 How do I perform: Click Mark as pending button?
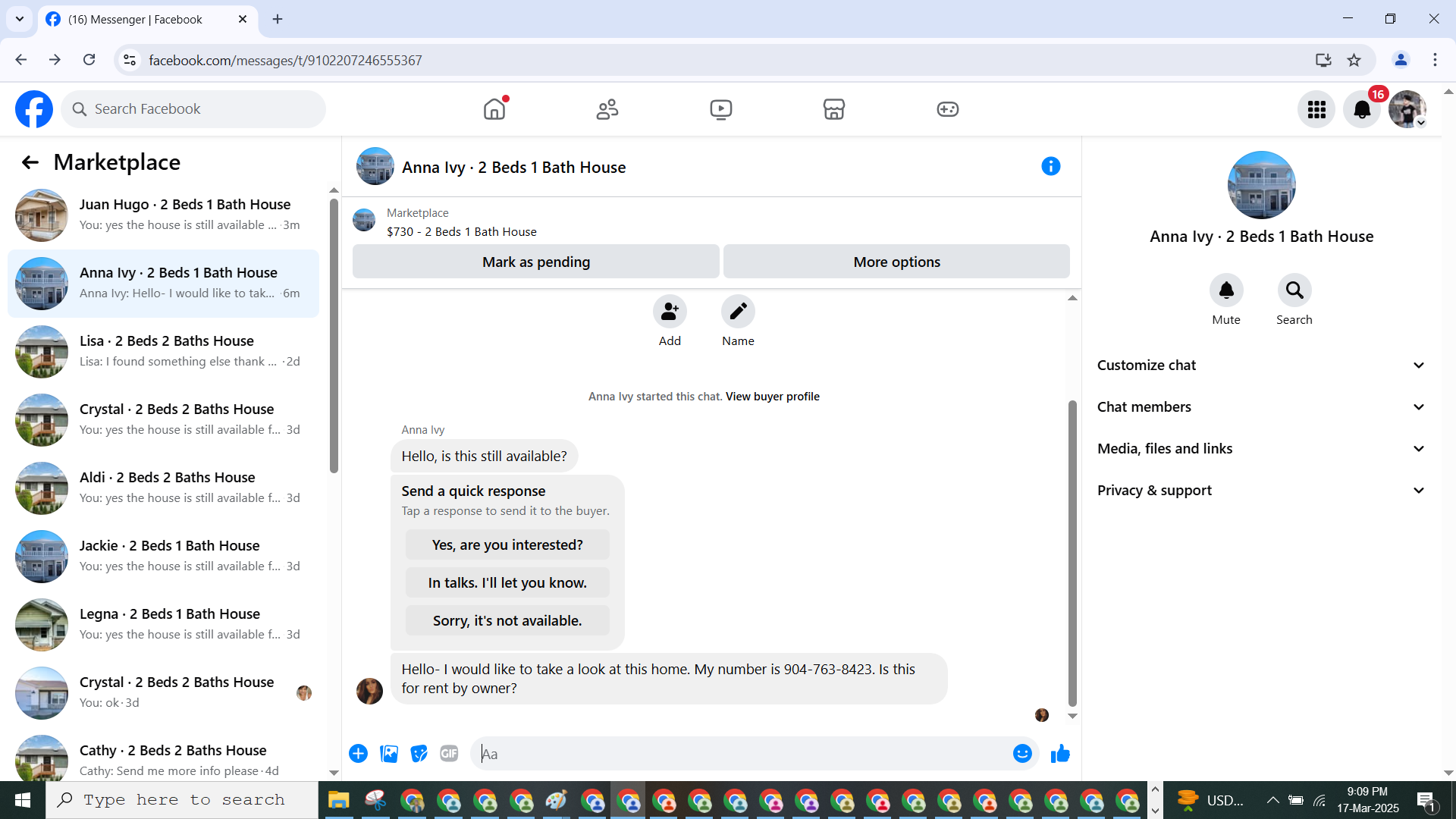tap(536, 262)
